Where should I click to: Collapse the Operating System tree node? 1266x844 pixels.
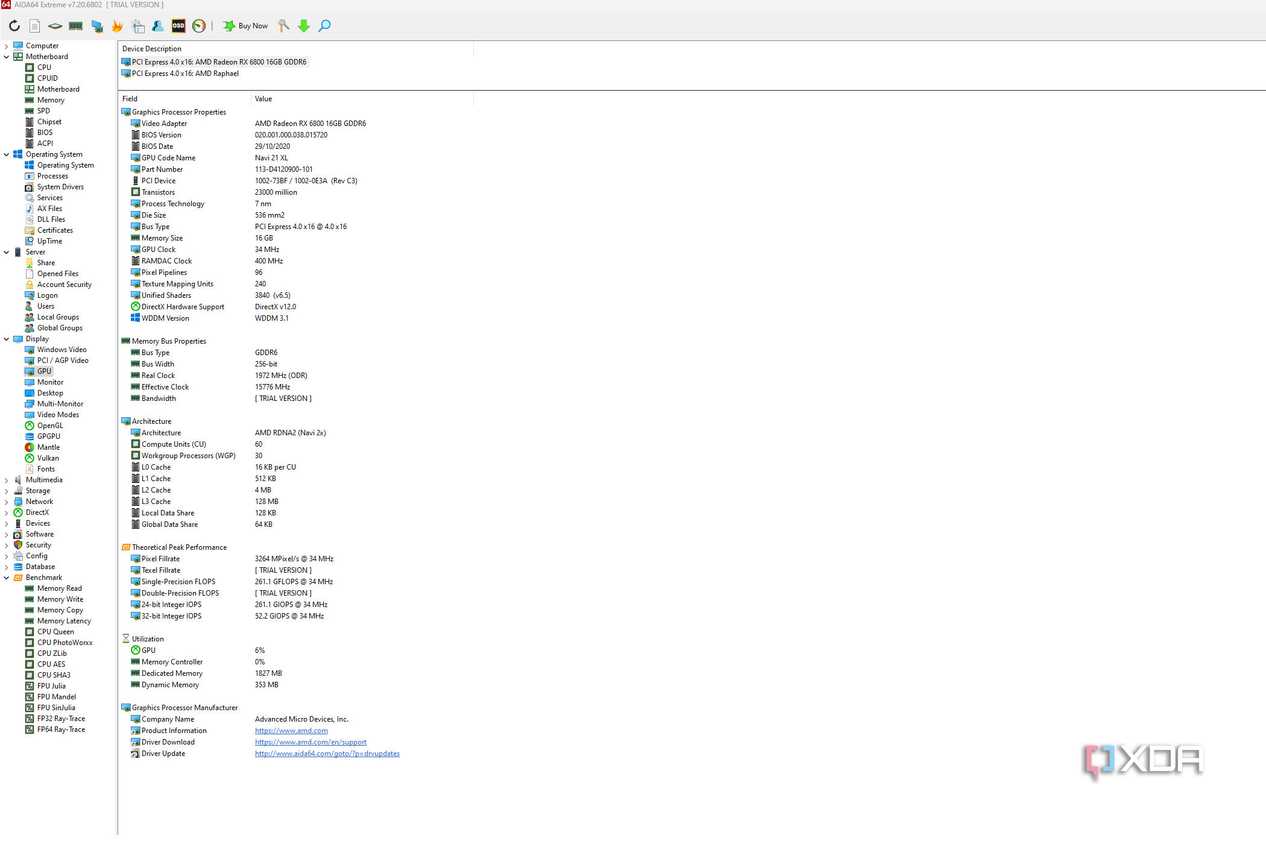click(x=6, y=155)
